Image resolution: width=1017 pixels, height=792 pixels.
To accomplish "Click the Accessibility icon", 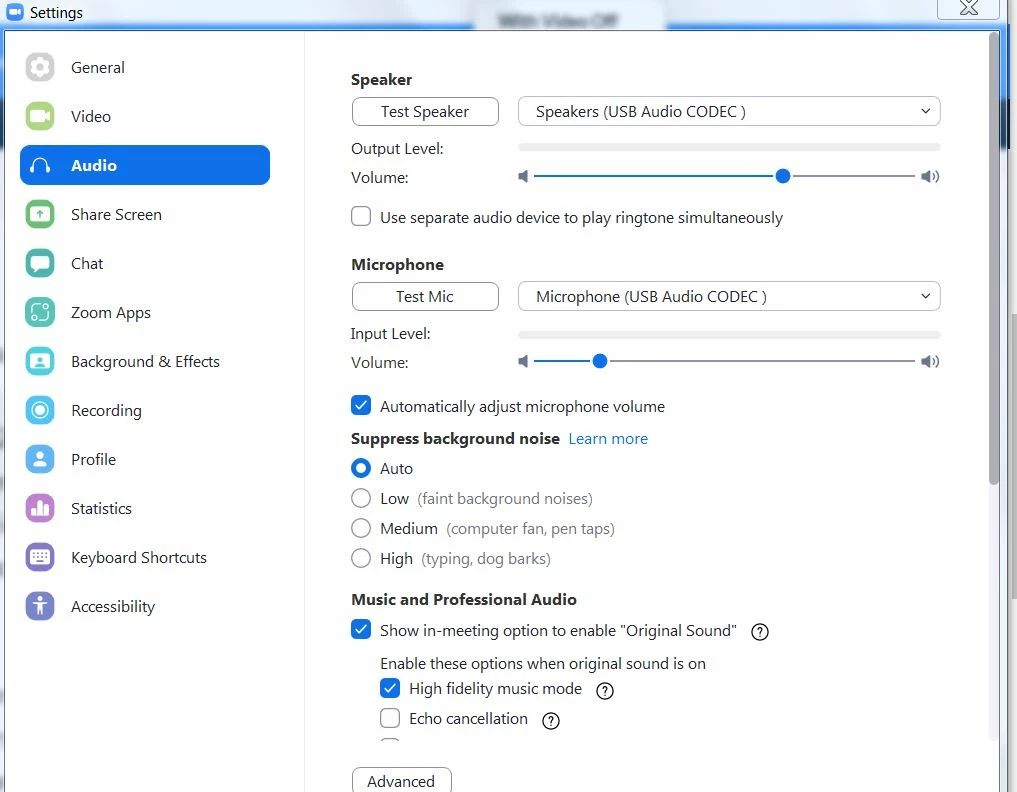I will [40, 606].
